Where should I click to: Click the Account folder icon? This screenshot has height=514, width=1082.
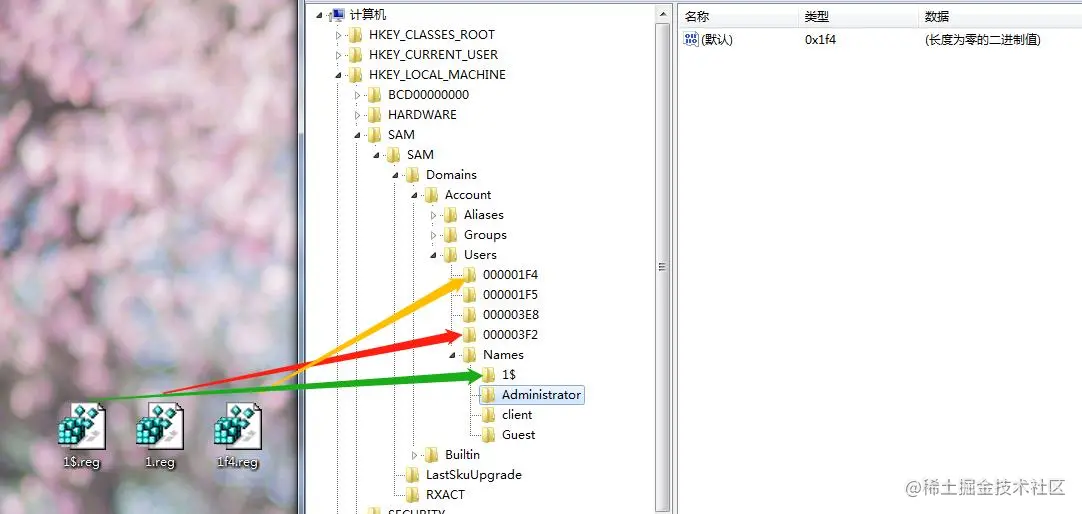coord(432,195)
